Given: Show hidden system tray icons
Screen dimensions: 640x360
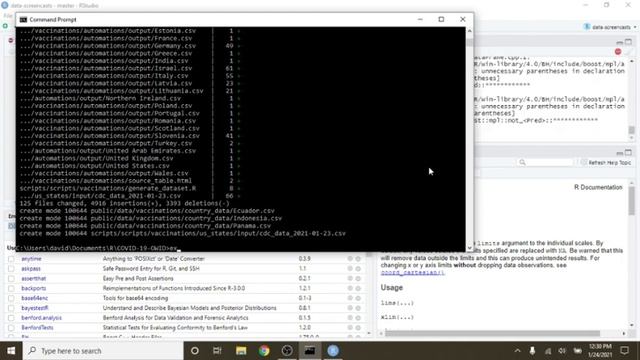Looking at the screenshot, I should point(517,351).
